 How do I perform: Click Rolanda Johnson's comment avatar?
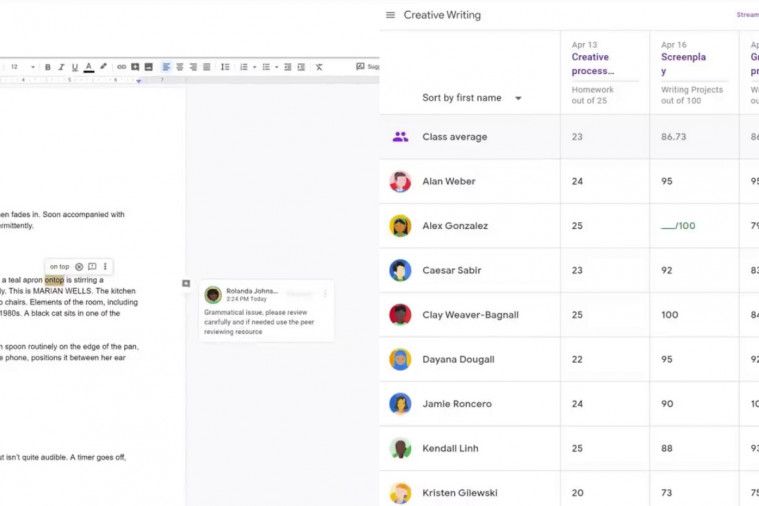click(x=213, y=294)
